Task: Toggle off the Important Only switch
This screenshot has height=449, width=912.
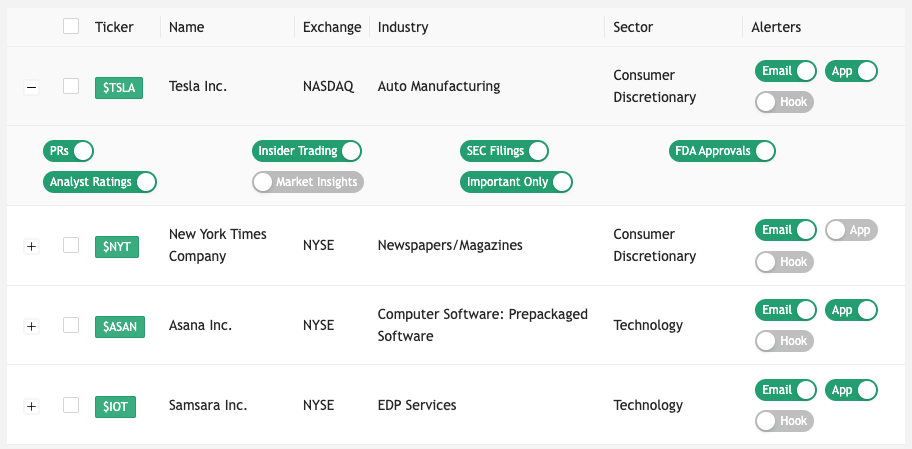Action: [517, 182]
